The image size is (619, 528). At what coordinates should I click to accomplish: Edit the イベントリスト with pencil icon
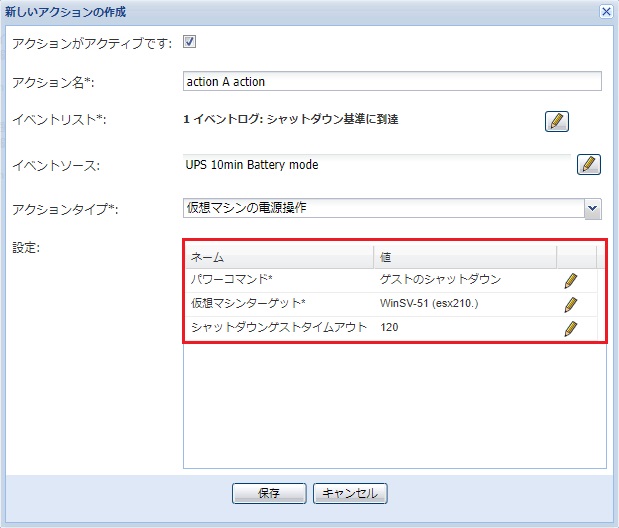click(x=557, y=121)
